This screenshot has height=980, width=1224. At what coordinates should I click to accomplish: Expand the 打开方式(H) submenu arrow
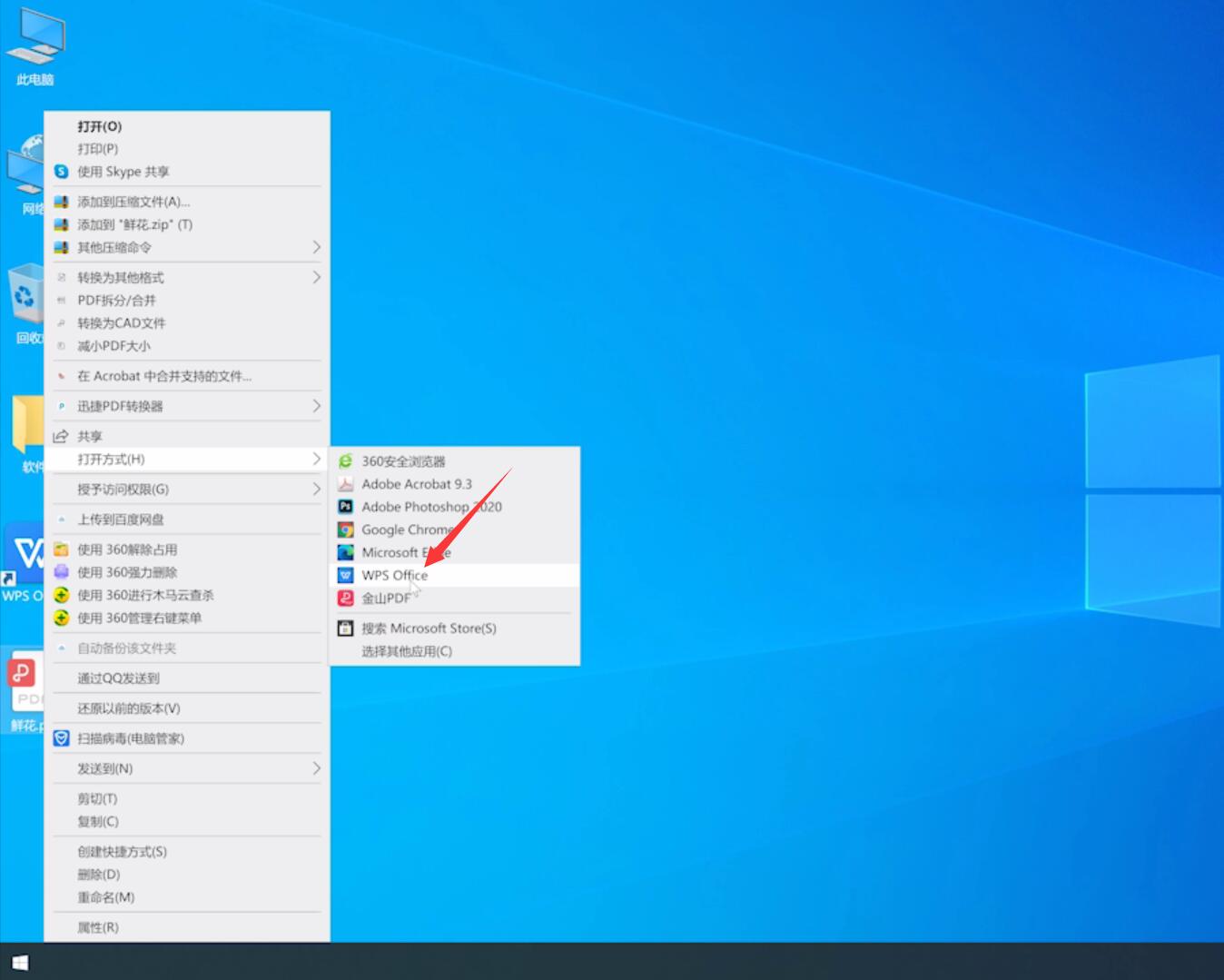click(316, 459)
